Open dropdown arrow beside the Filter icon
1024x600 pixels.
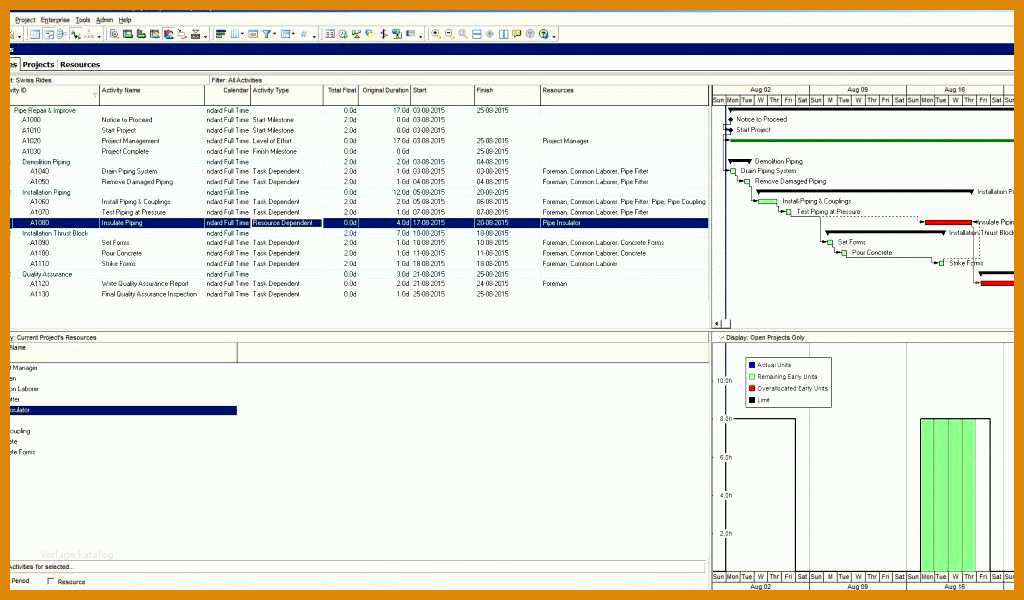274,35
